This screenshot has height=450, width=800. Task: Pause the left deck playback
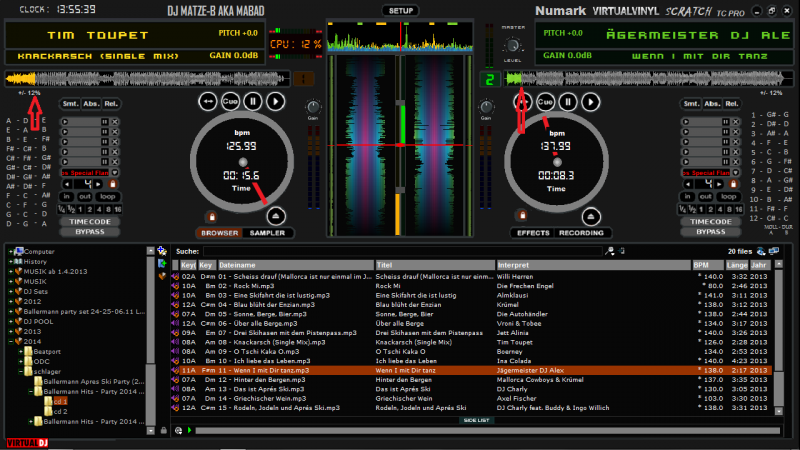click(x=252, y=101)
